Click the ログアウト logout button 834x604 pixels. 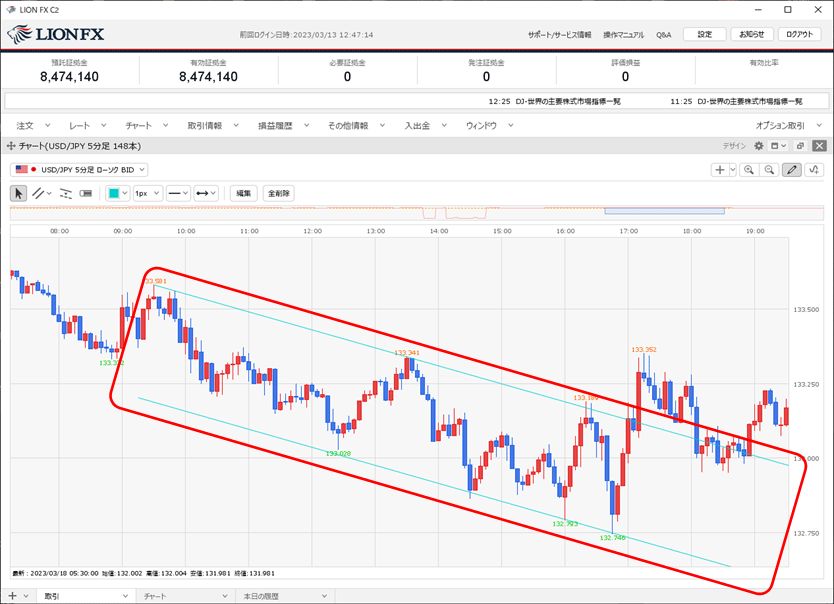click(799, 35)
